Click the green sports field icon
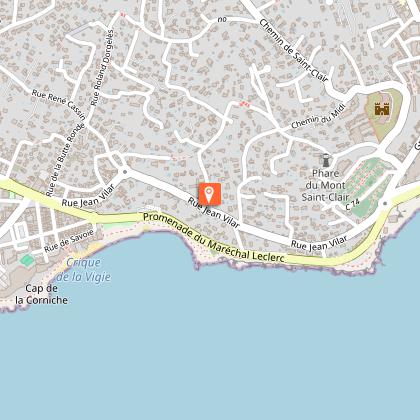 [27, 260]
